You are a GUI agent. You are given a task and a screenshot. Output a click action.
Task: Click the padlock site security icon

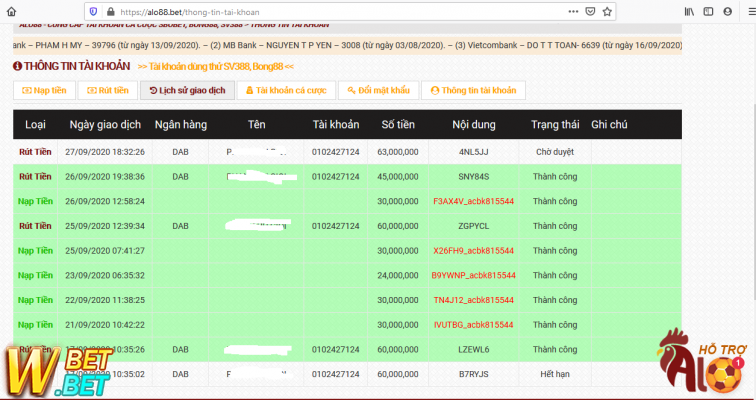coord(110,12)
